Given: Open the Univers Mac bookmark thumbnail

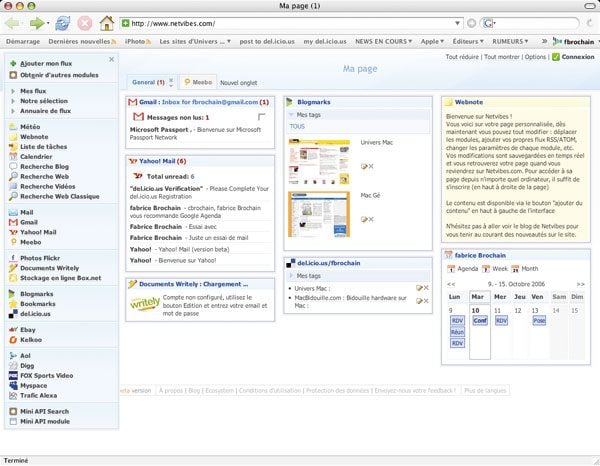Looking at the screenshot, I should point(319,161).
